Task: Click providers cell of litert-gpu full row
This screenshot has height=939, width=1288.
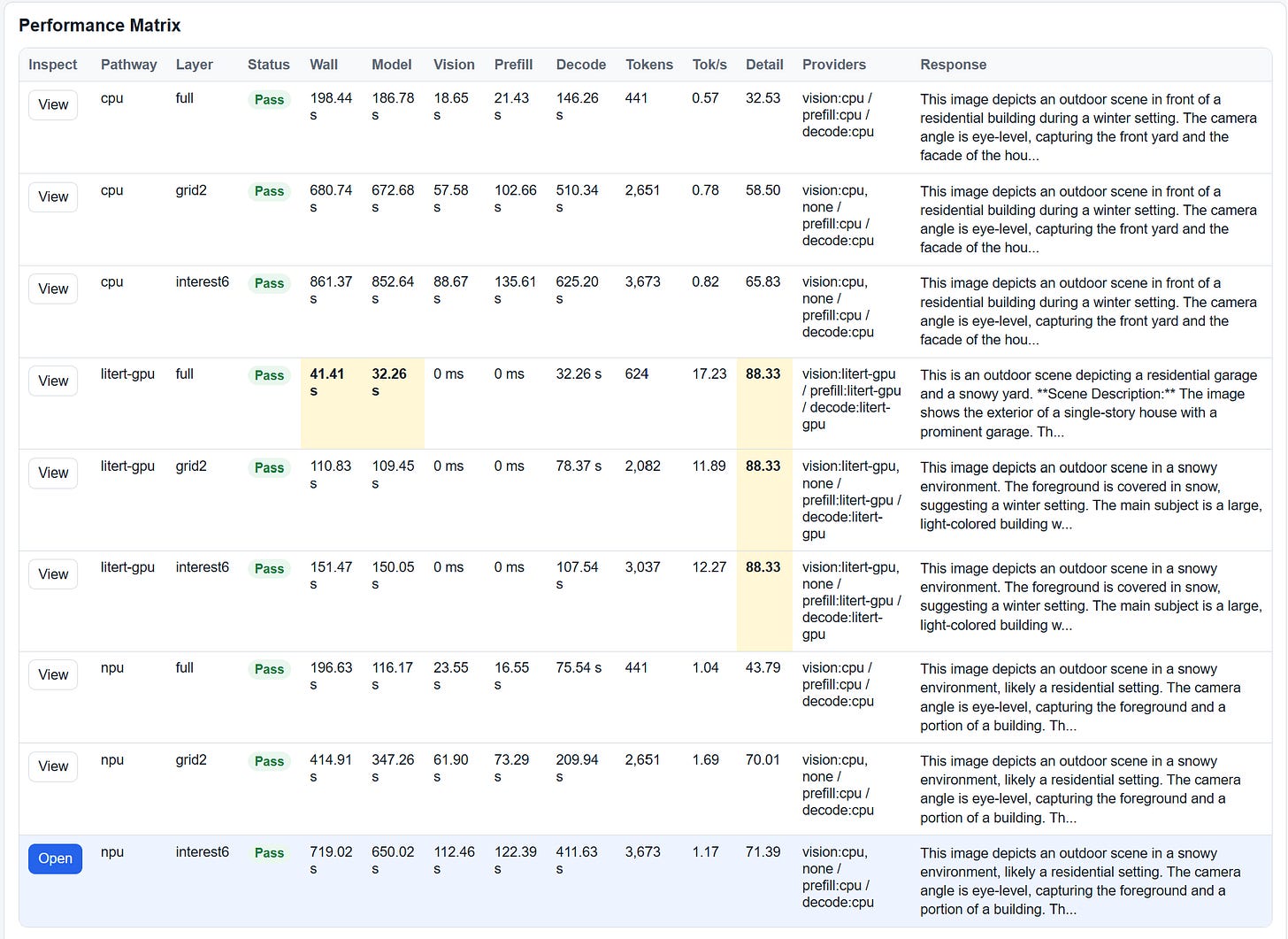Action: pyautogui.click(x=851, y=399)
